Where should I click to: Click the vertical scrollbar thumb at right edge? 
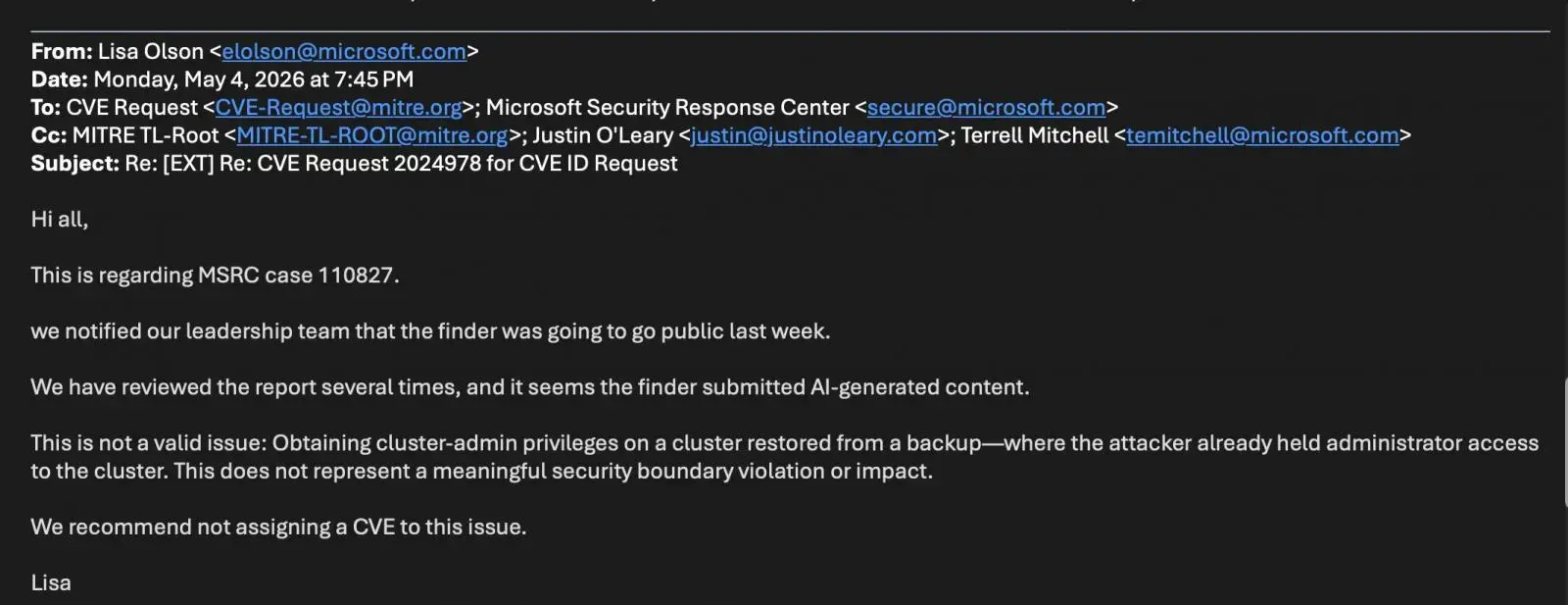tap(1564, 441)
